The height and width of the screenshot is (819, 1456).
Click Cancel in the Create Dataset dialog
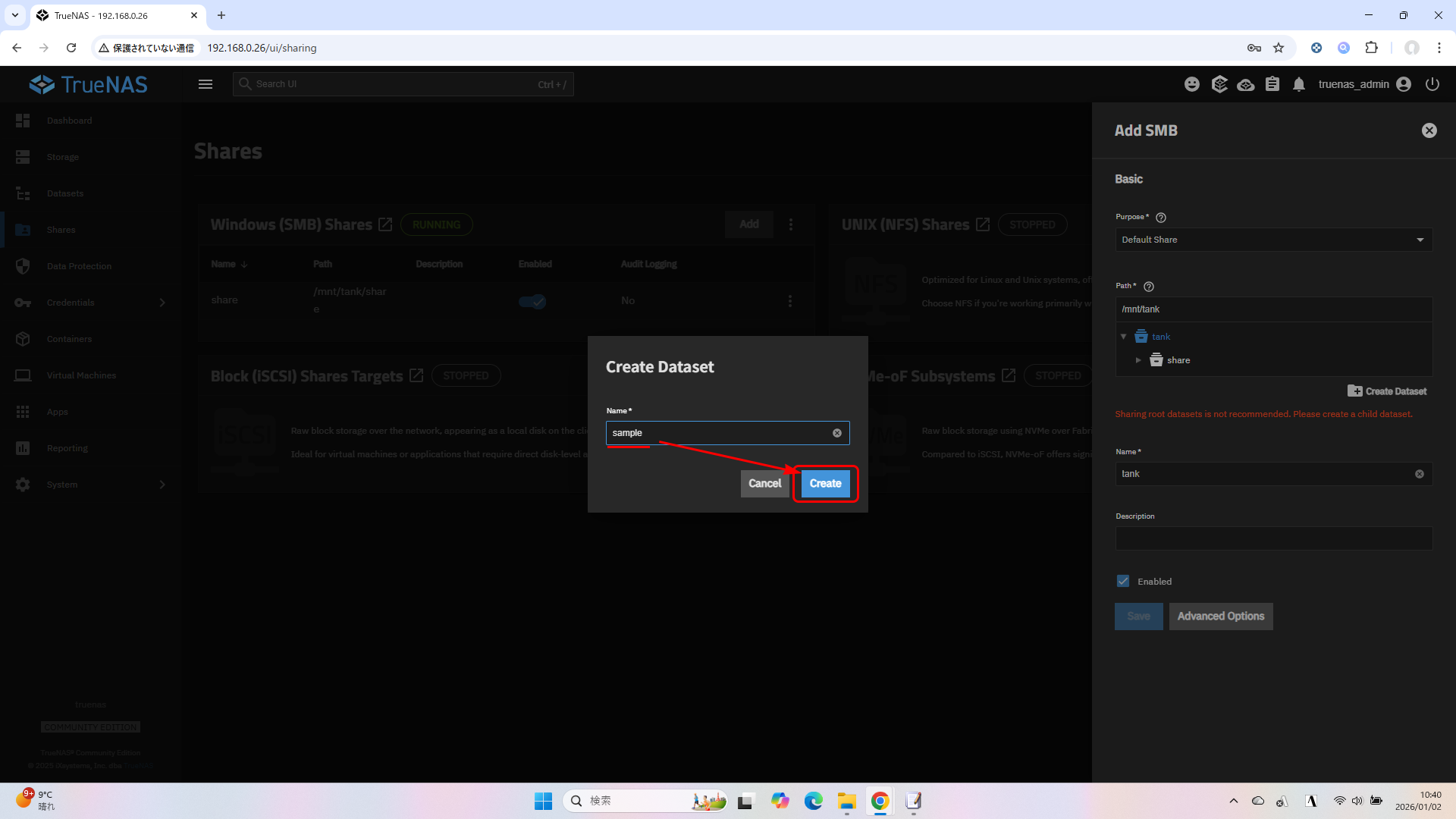coord(764,483)
